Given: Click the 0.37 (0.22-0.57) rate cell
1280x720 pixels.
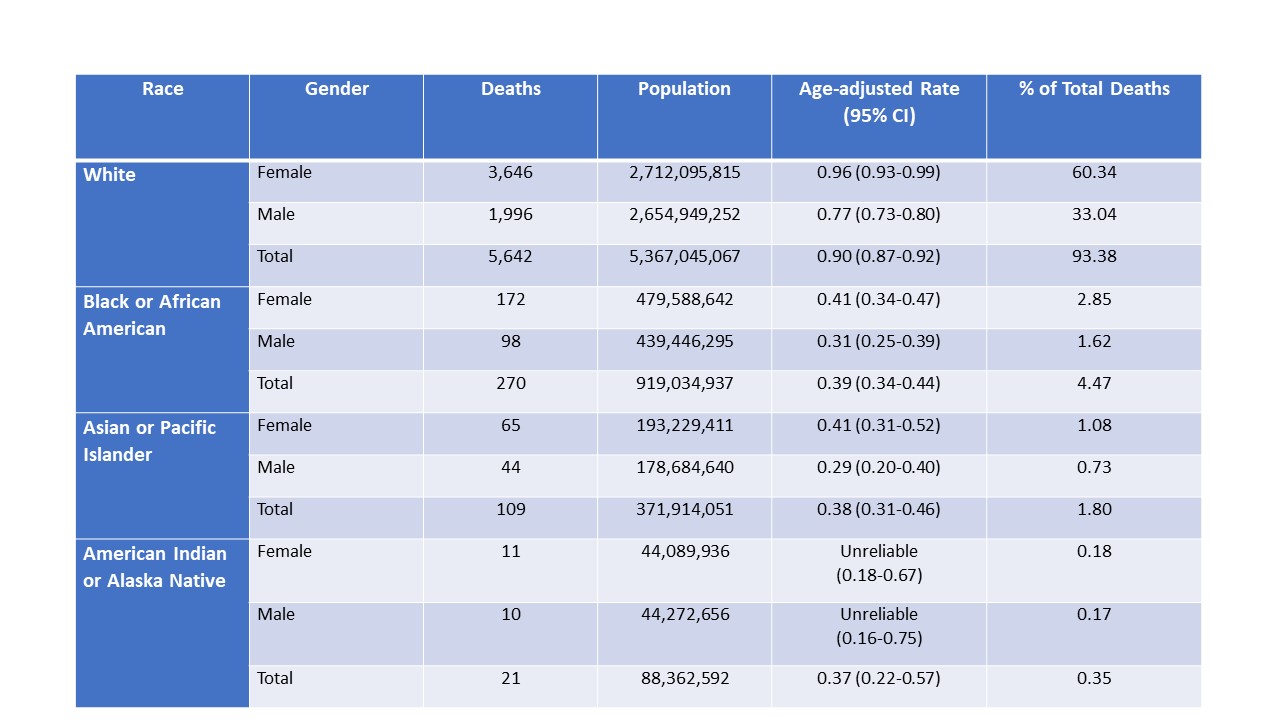Looking at the screenshot, I should coord(878,679).
